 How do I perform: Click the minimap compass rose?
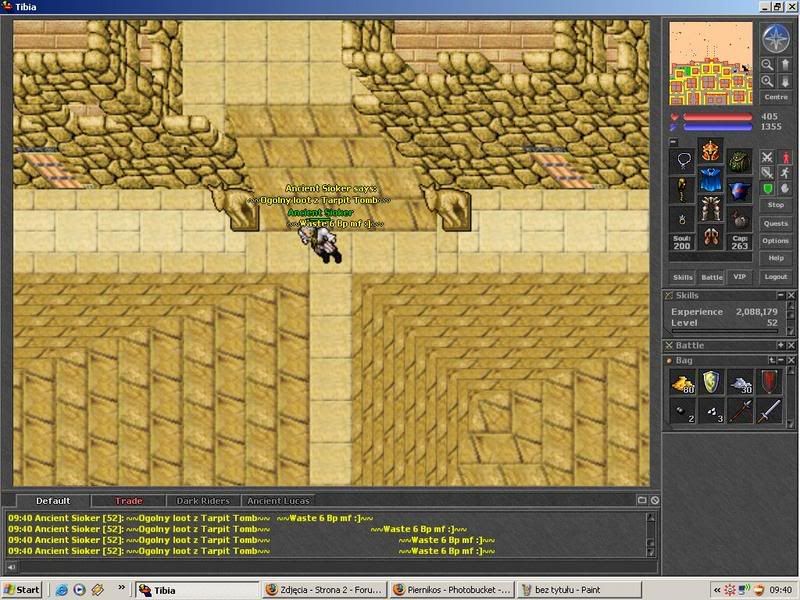(776, 38)
